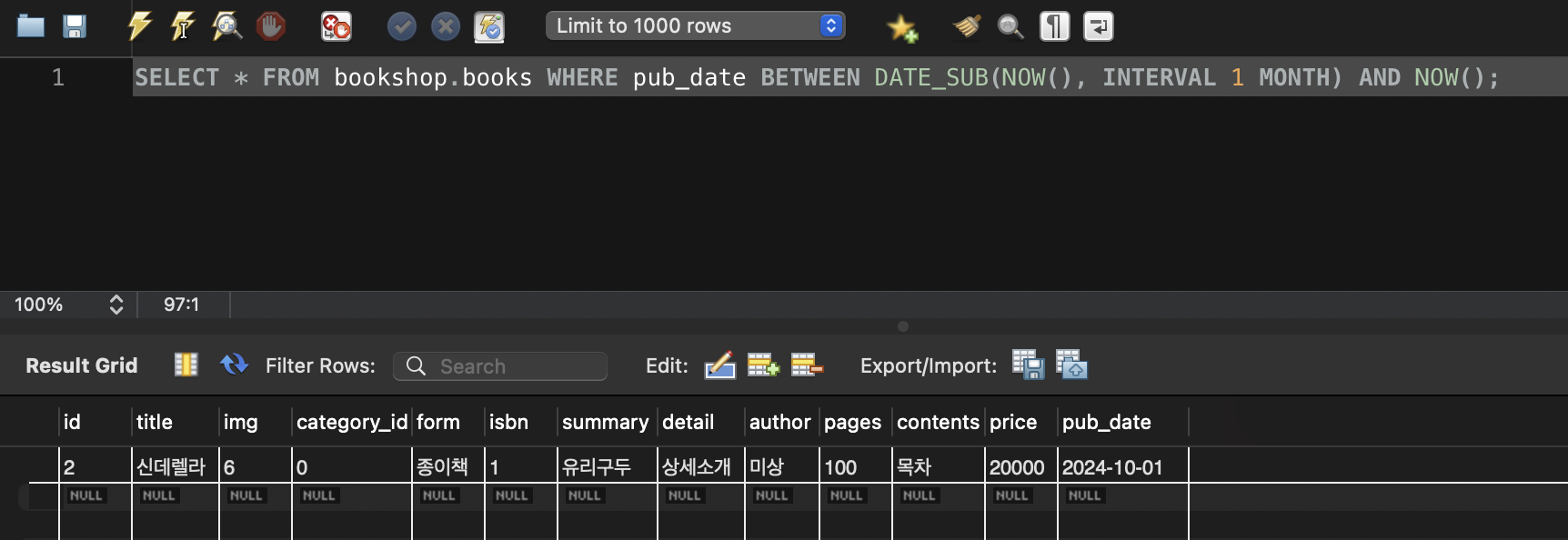1568x540 pixels.
Task: Click the Filter Rows search field
Action: tap(500, 365)
